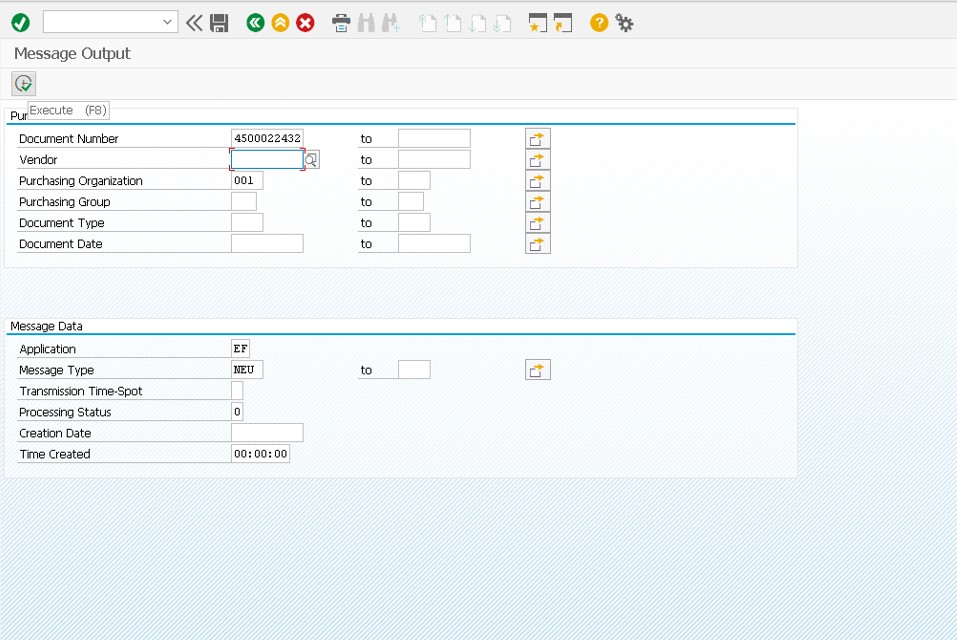
Task: Click the Execute (F8) clock icon
Action: tap(23, 84)
